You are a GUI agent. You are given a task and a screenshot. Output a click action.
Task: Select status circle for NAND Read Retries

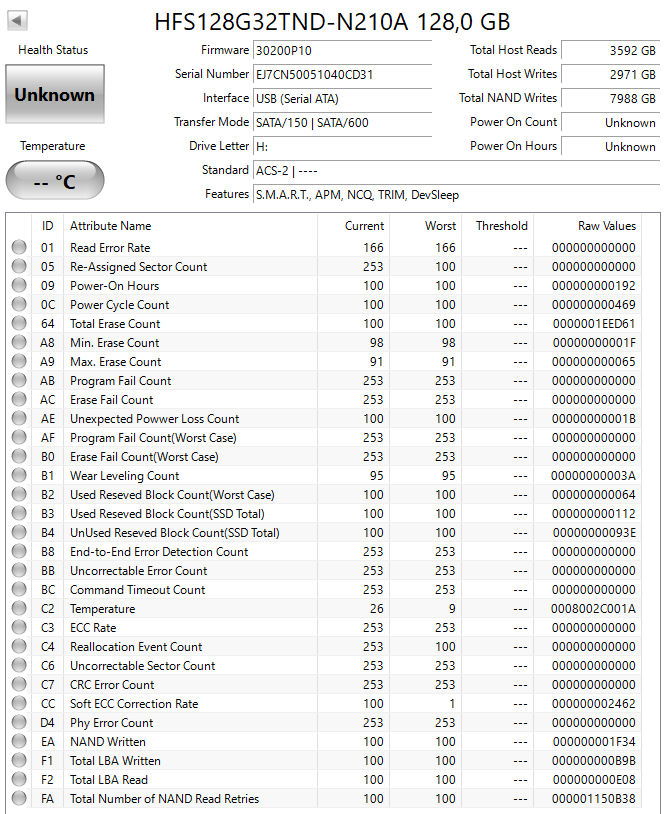[19, 798]
